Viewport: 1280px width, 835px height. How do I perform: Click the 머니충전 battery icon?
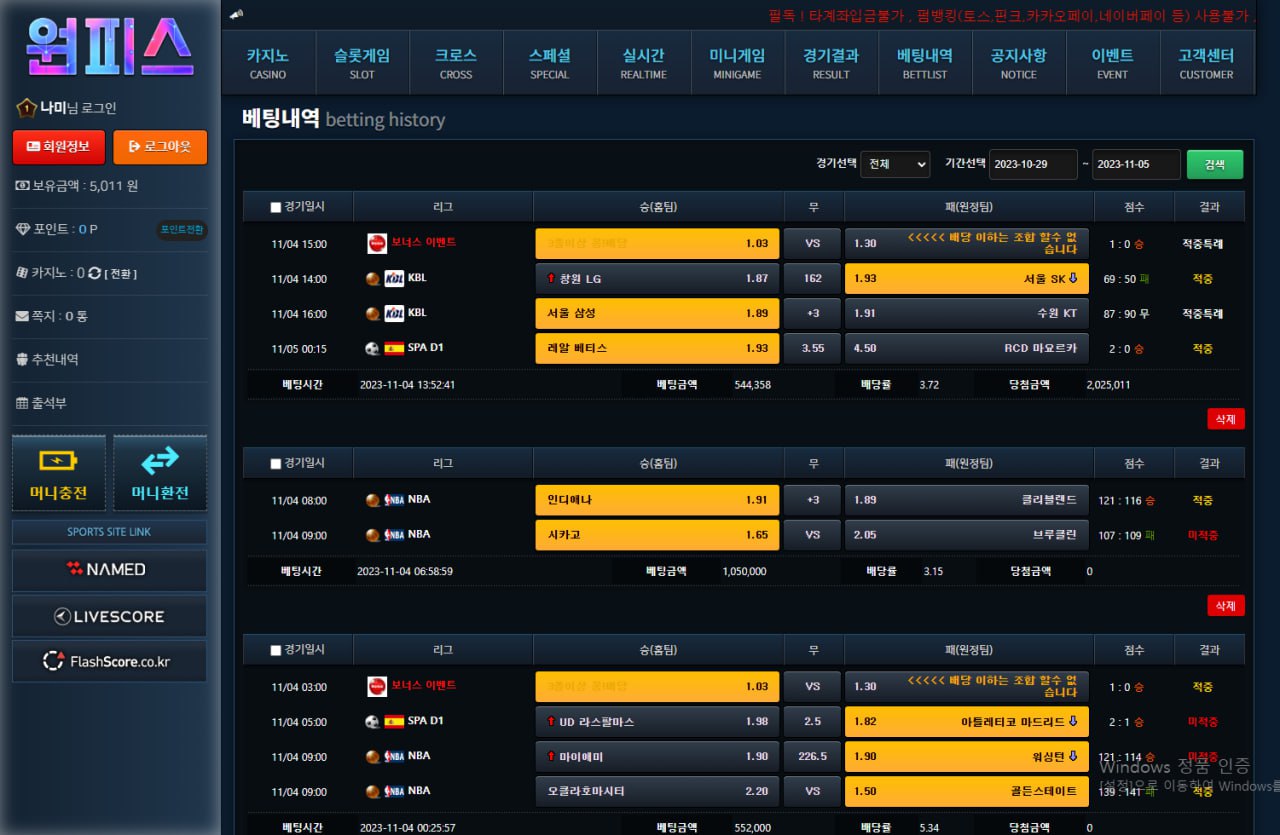tap(58, 461)
